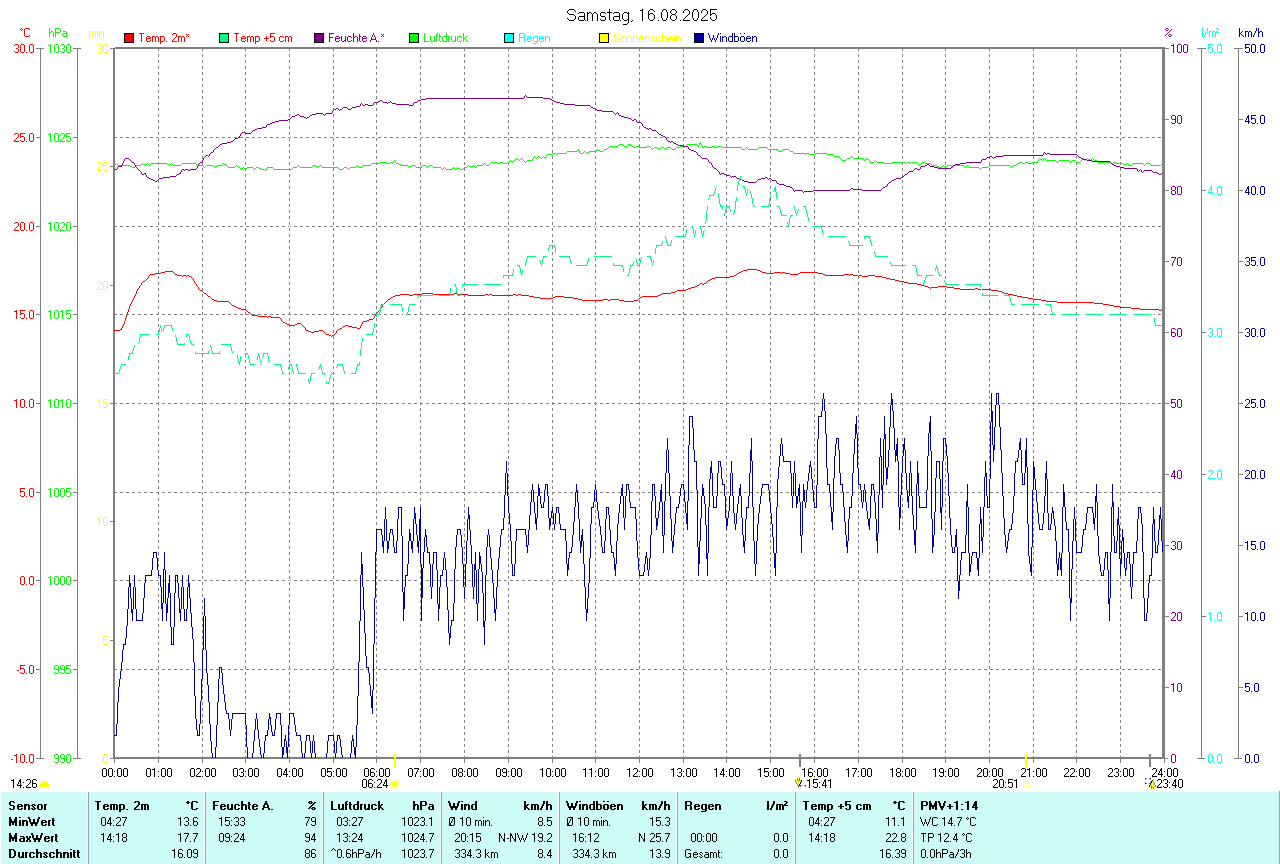Click the moon icon beside 14:26
1280x864 pixels.
45,784
